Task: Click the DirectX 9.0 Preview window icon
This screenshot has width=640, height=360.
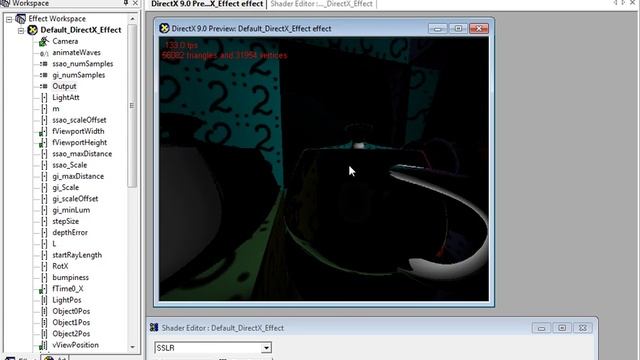Action: pos(164,28)
